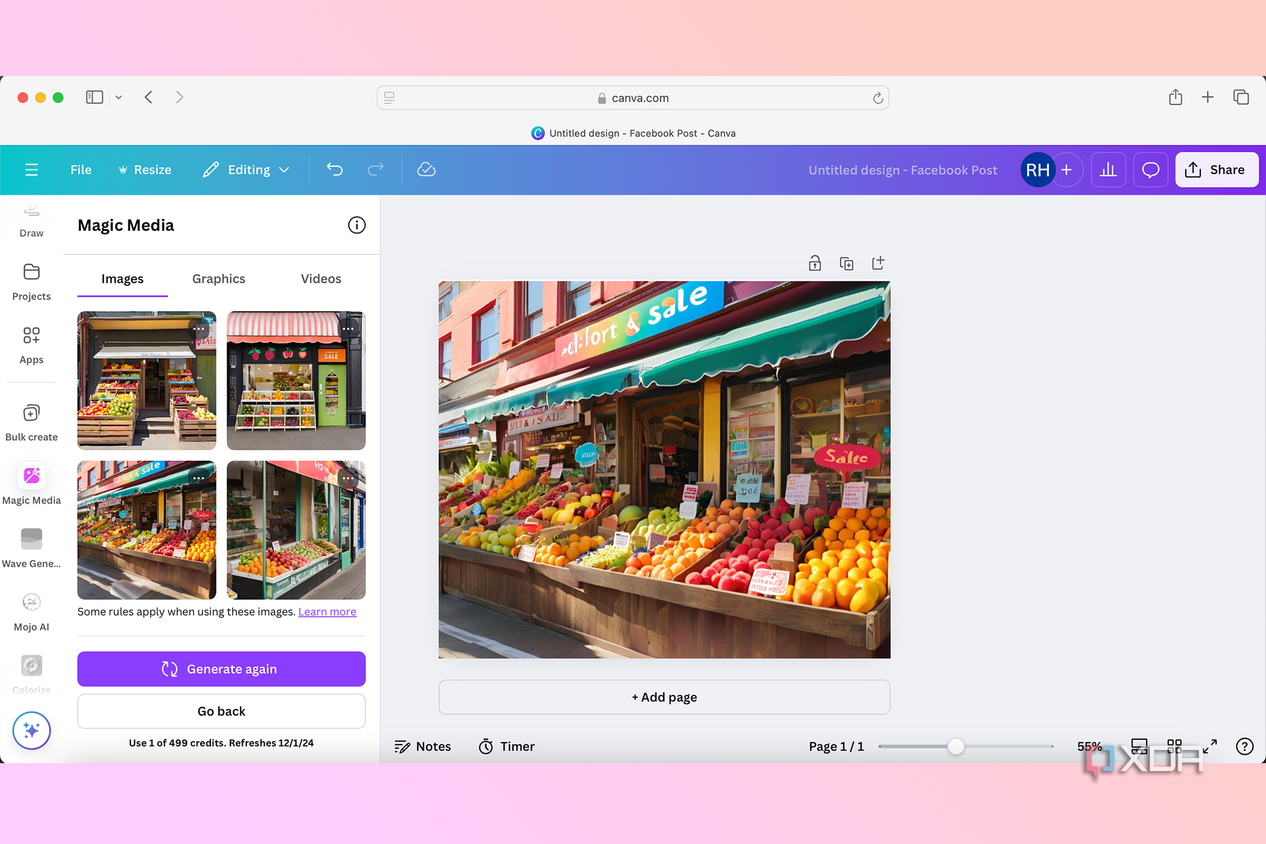
Task: Open the comments speech bubble icon
Action: click(1151, 170)
